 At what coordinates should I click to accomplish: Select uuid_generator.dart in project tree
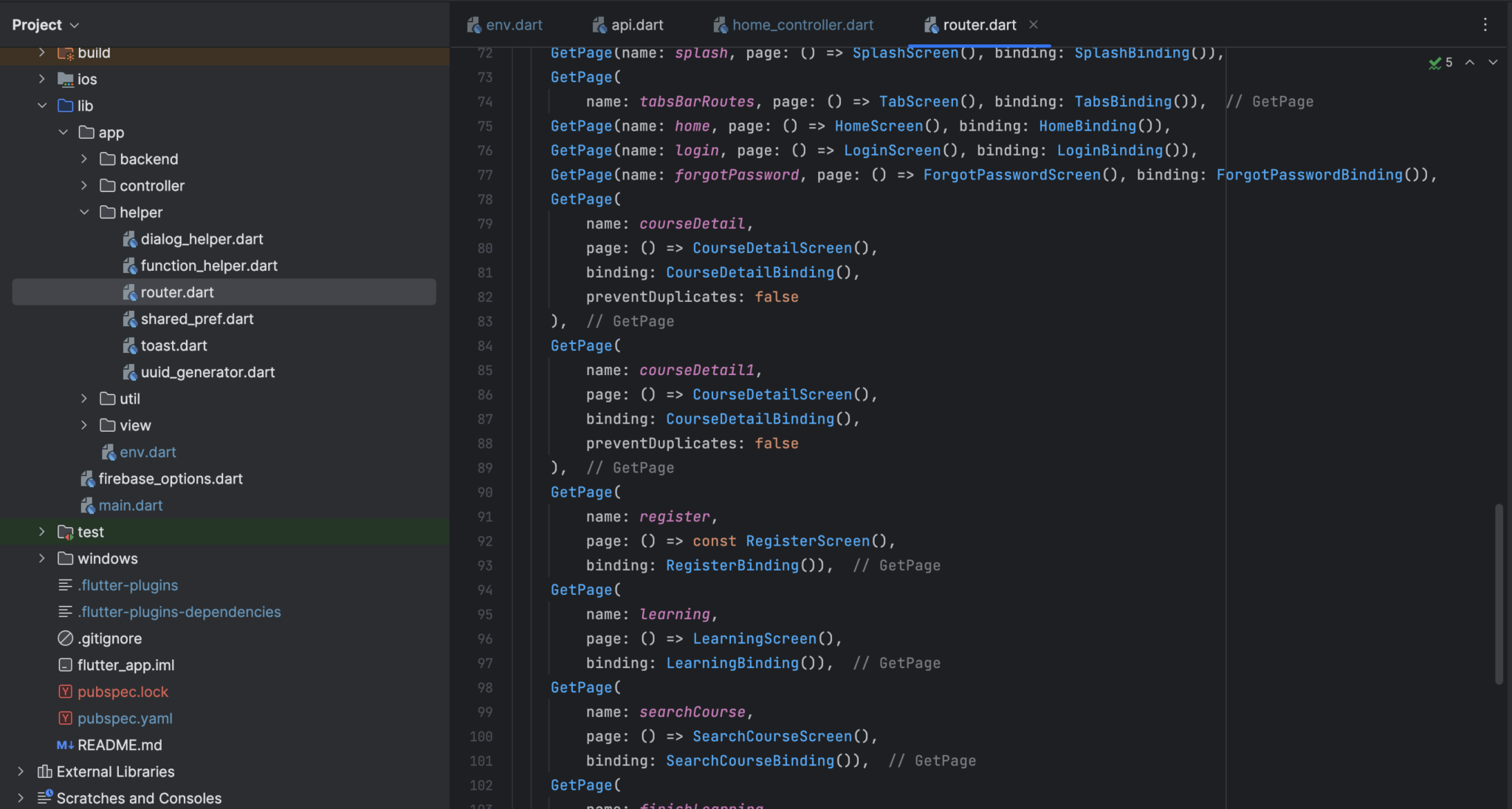click(207, 372)
